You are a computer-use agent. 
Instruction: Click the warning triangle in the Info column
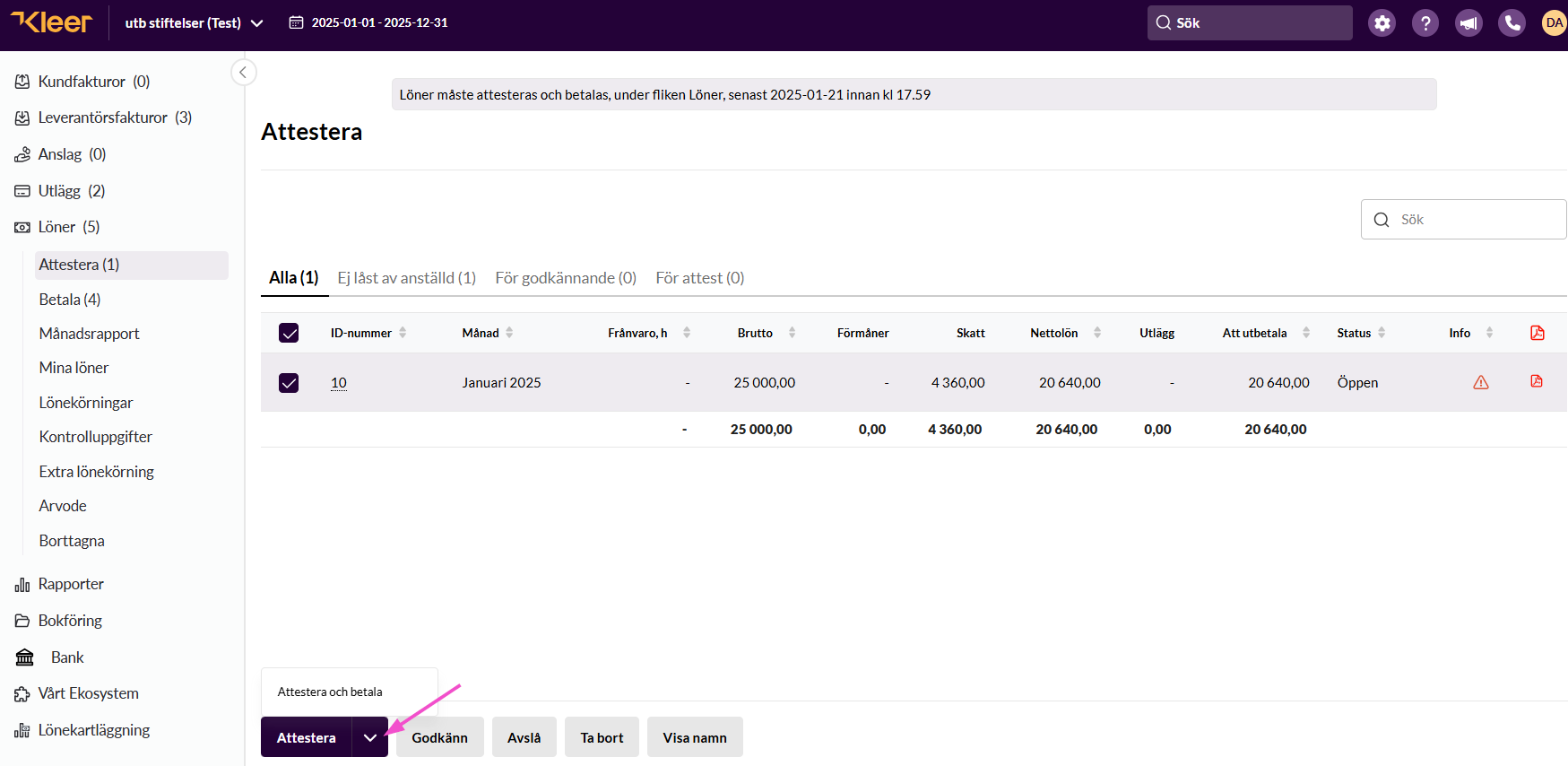tap(1481, 382)
